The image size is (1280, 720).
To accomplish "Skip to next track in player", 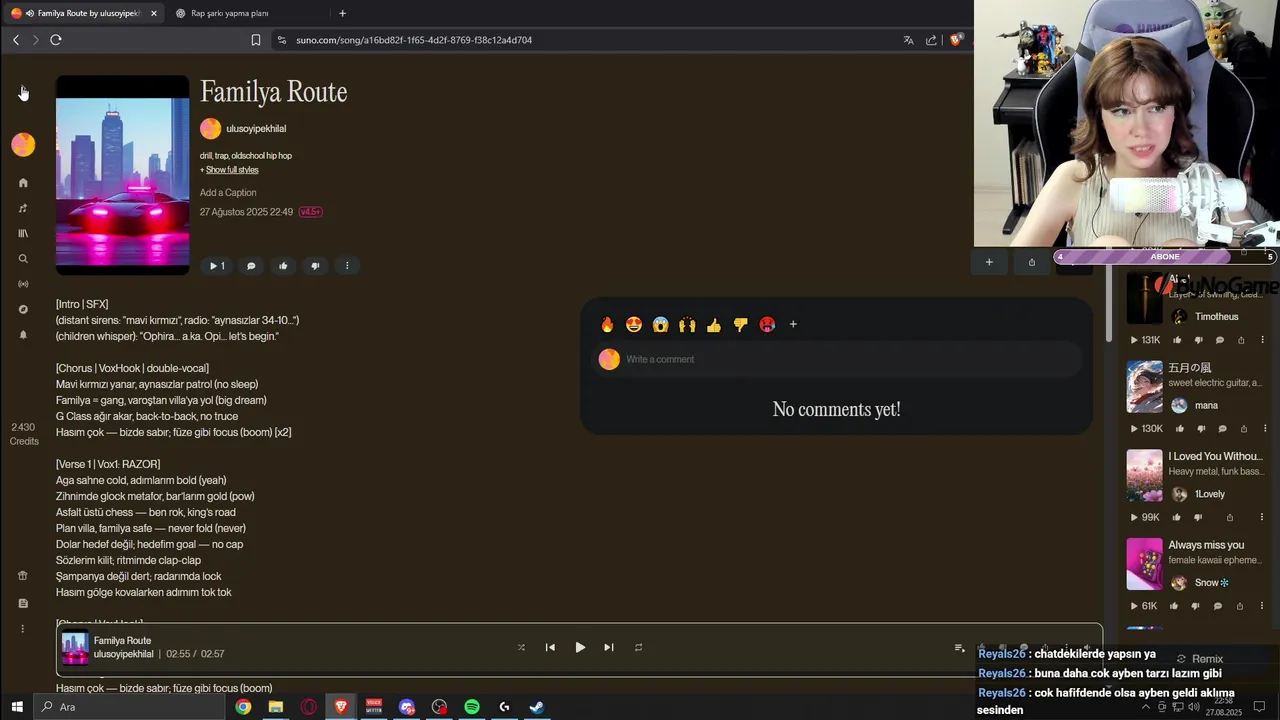I will (609, 647).
